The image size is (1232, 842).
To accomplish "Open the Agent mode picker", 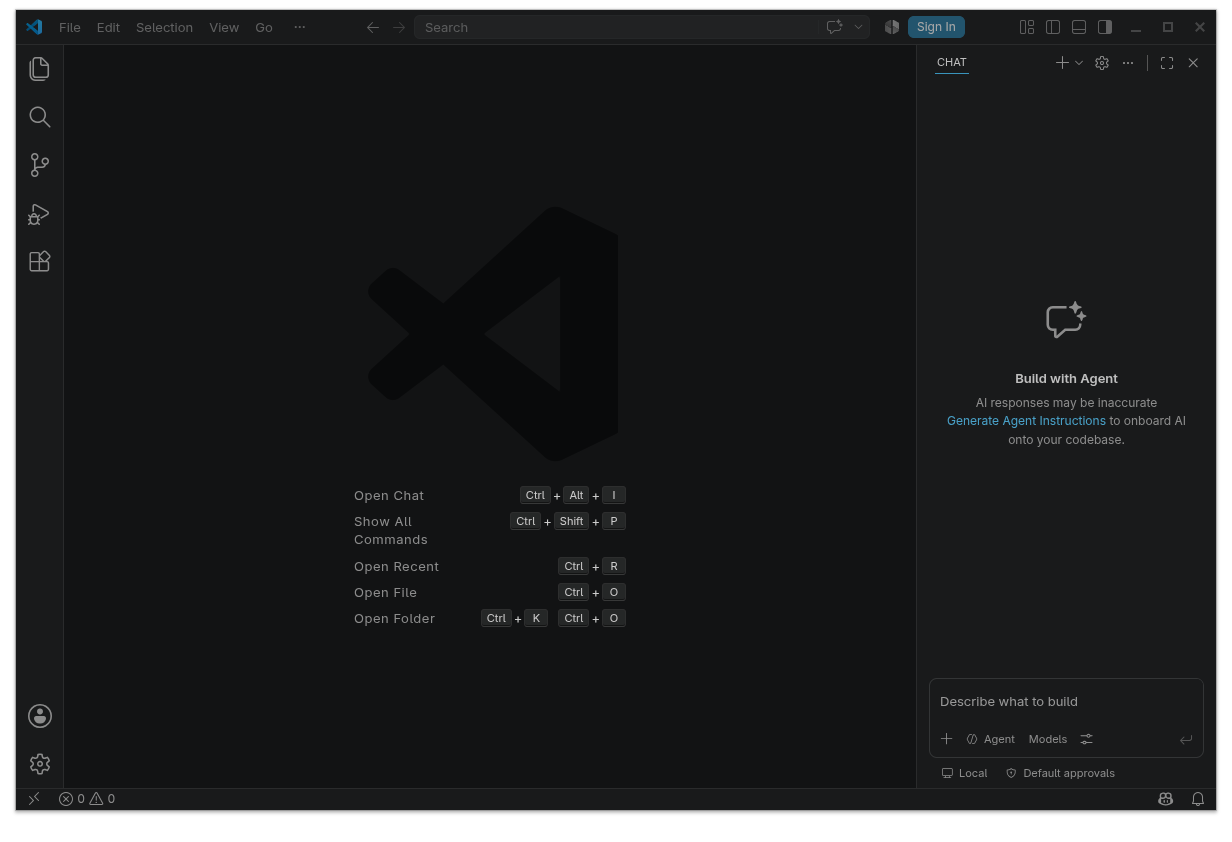I will click(990, 739).
